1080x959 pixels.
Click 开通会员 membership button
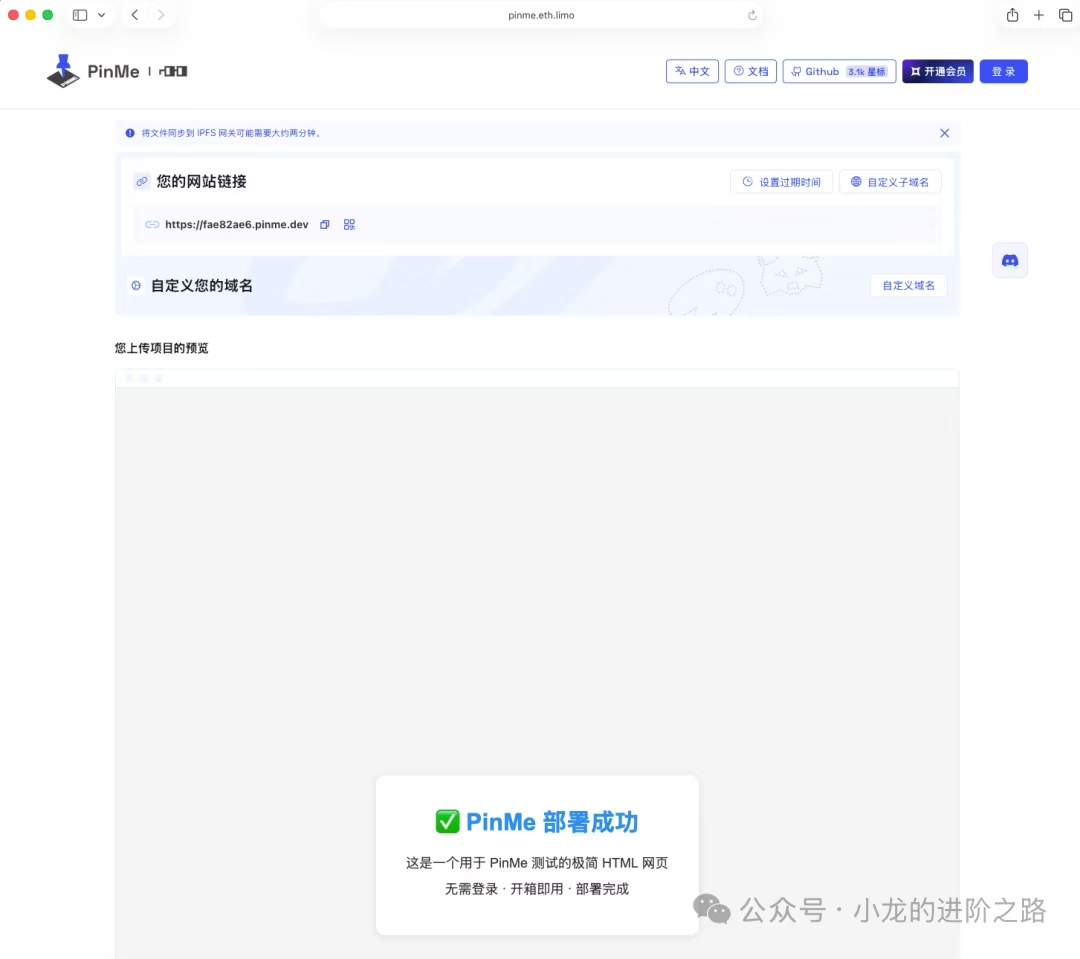click(x=937, y=72)
